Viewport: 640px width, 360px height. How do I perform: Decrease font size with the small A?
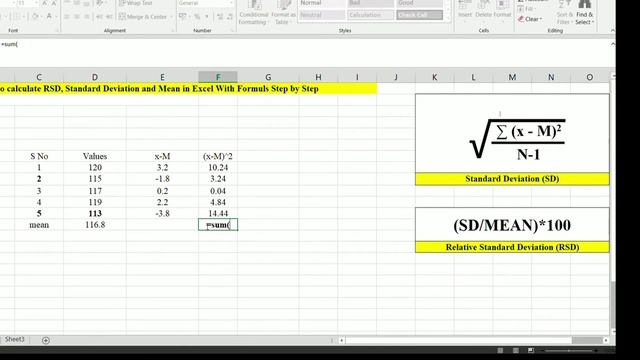(53, 3)
